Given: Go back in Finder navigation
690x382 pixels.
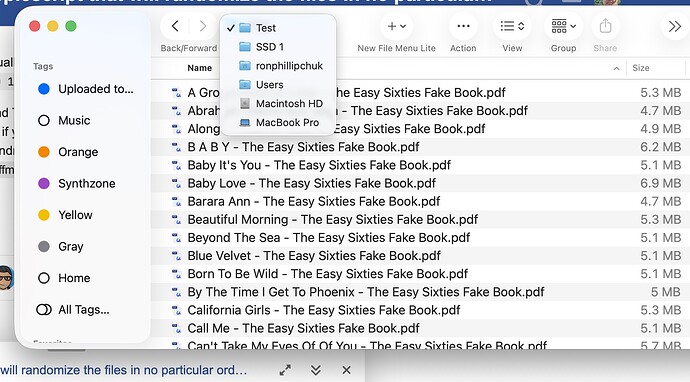Looking at the screenshot, I should [x=175, y=26].
